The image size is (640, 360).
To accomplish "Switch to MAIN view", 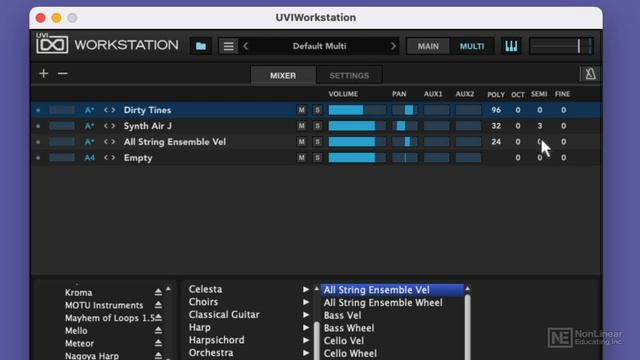I will (x=428, y=46).
